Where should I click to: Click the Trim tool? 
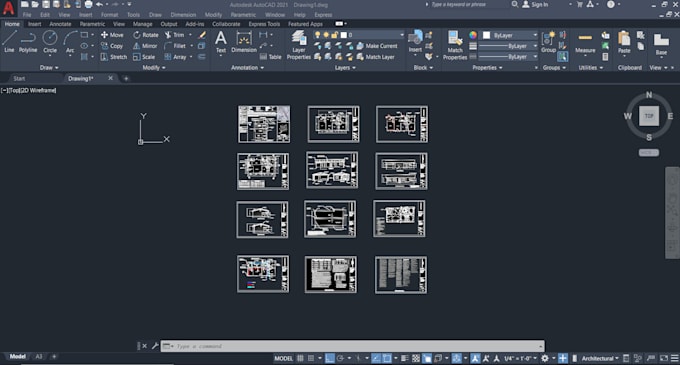click(174, 35)
